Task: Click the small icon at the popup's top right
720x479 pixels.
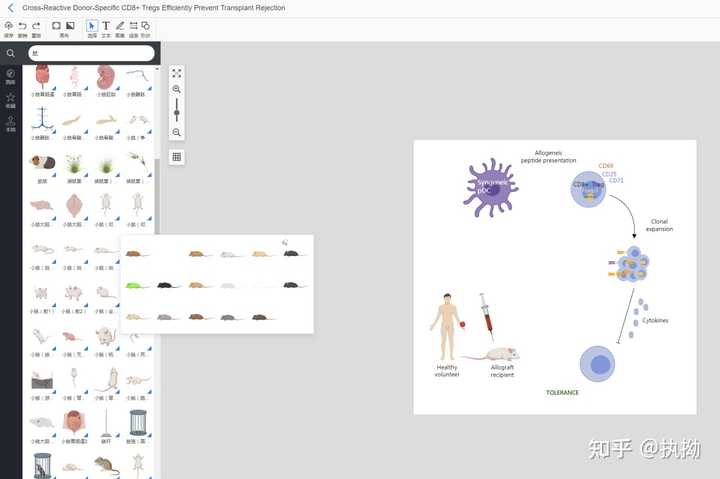Action: (285, 242)
